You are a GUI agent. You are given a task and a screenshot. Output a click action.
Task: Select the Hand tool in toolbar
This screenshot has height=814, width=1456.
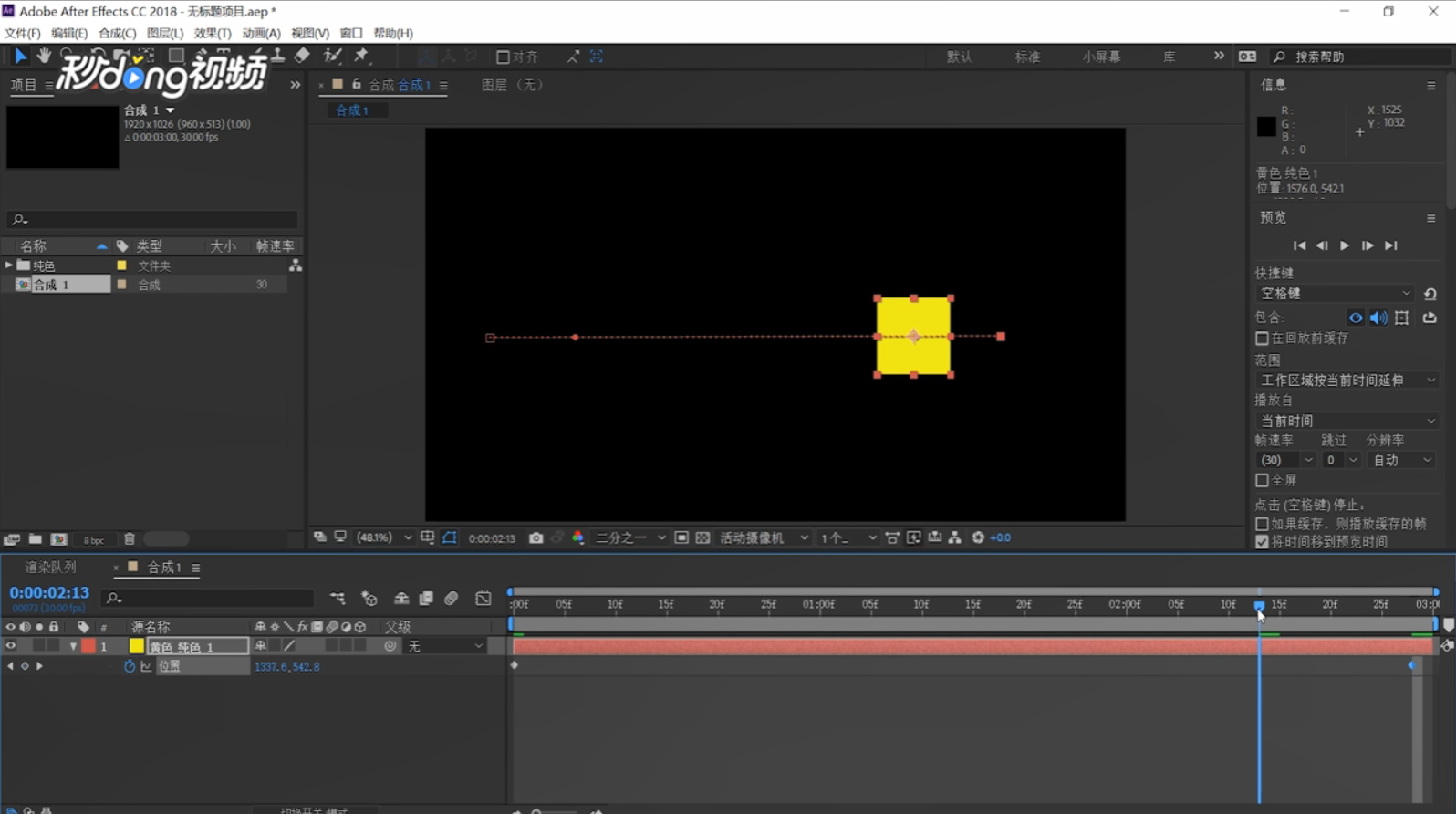[43, 57]
